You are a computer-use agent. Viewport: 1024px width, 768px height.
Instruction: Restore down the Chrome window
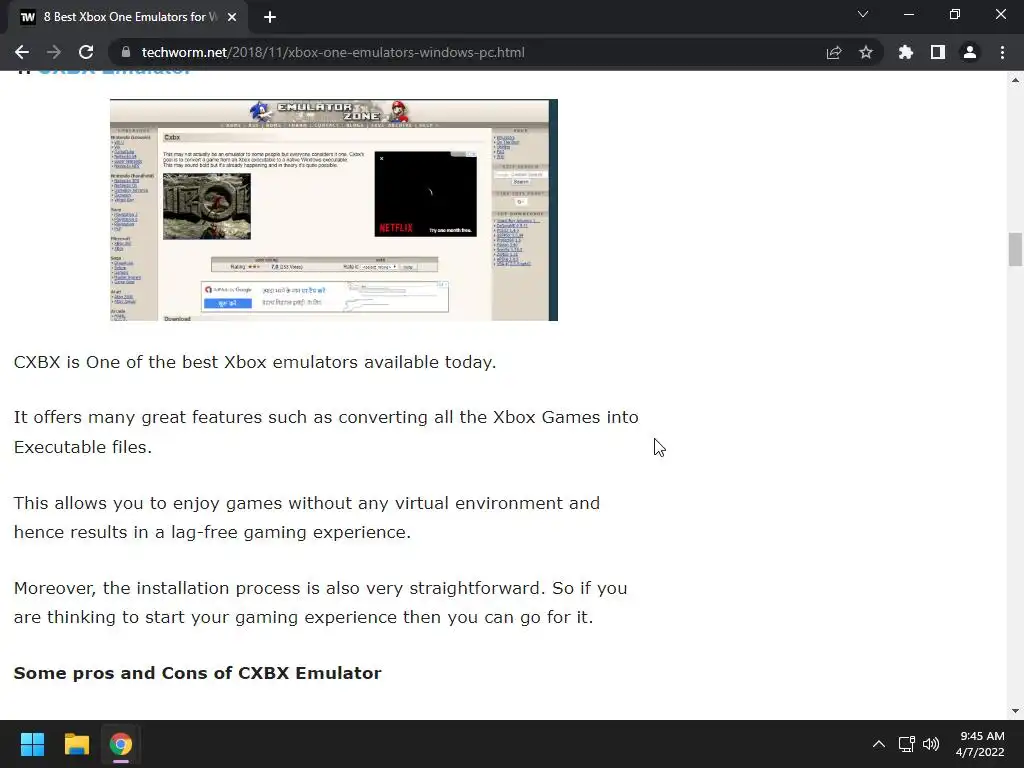click(x=955, y=14)
